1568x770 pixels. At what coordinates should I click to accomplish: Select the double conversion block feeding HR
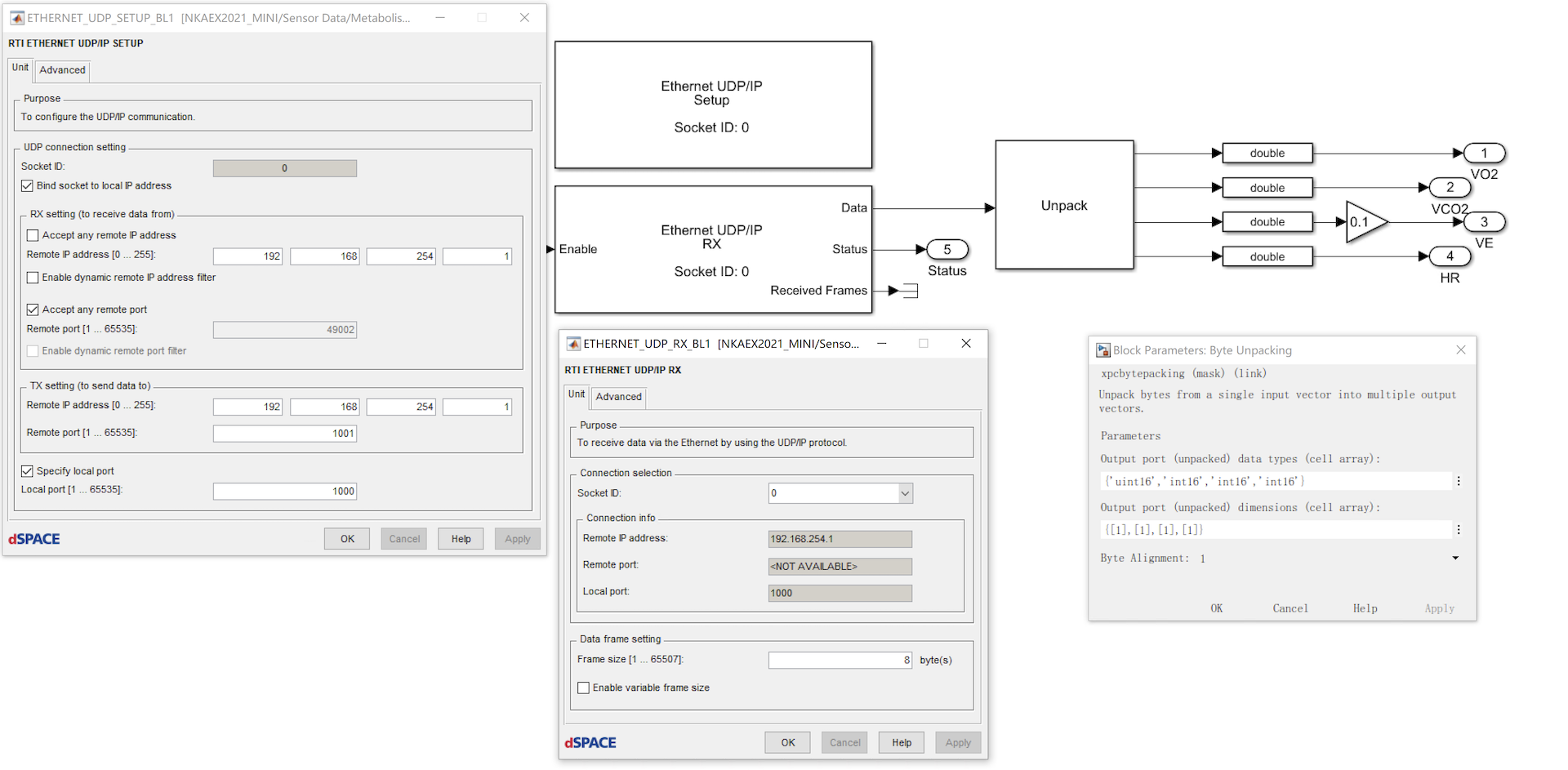click(1267, 256)
